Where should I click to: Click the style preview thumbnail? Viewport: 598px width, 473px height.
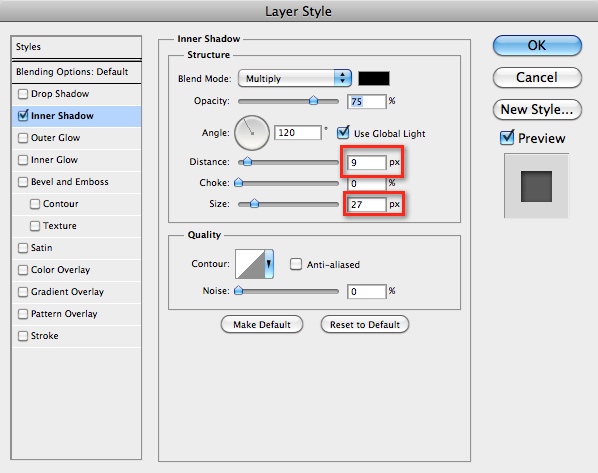(x=537, y=186)
